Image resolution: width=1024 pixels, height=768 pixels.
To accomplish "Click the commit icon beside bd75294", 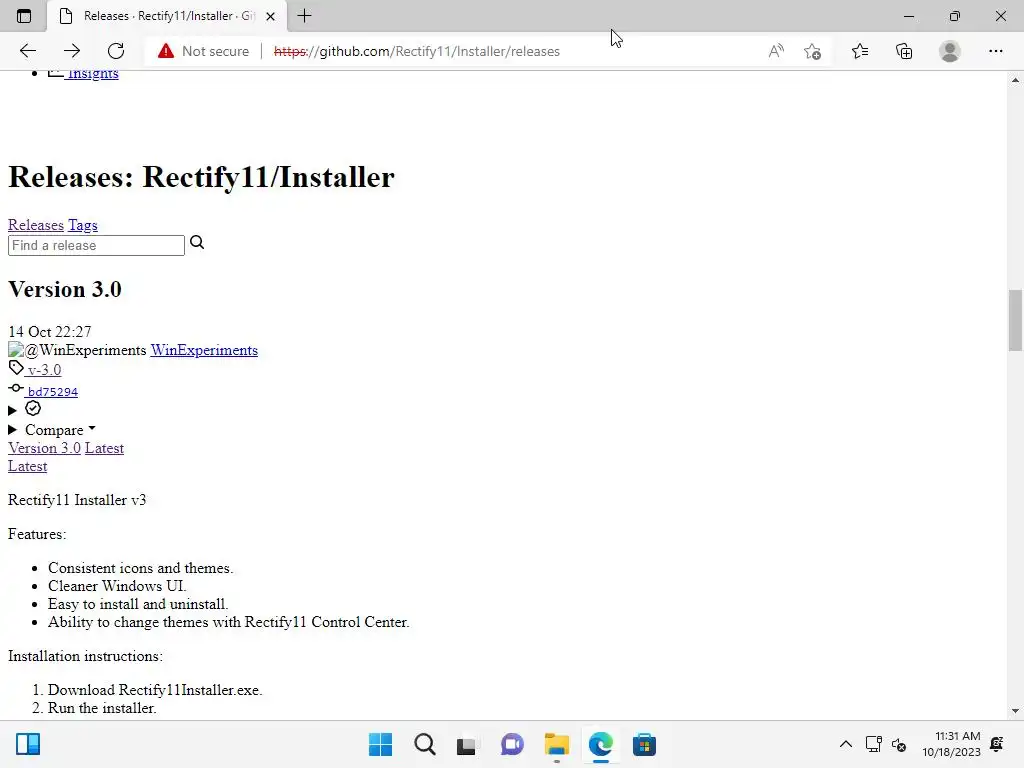I will coord(16,389).
